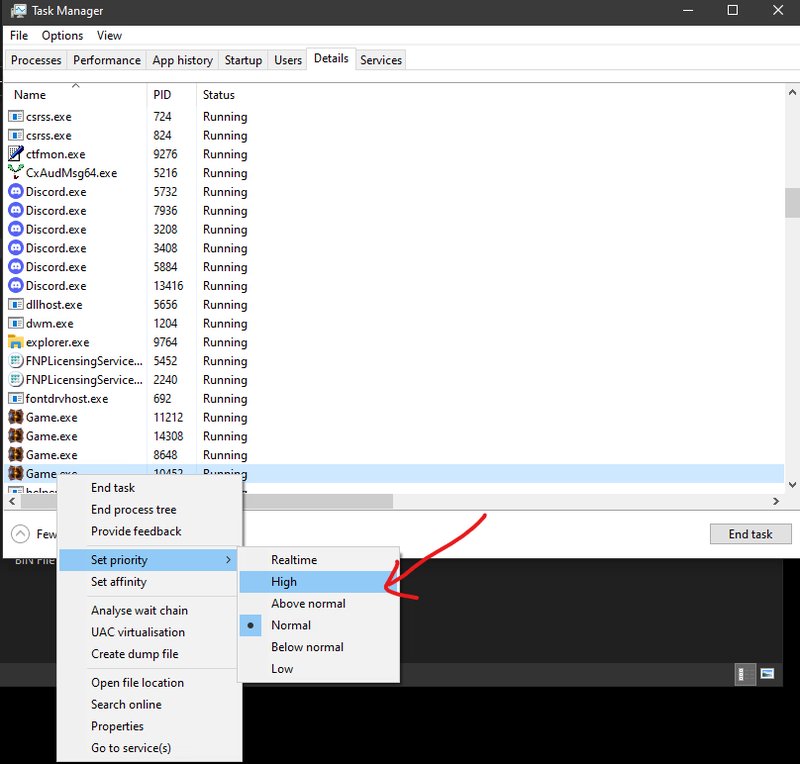Set priority to Low
Viewport: 800px width, 764px height.
319,669
